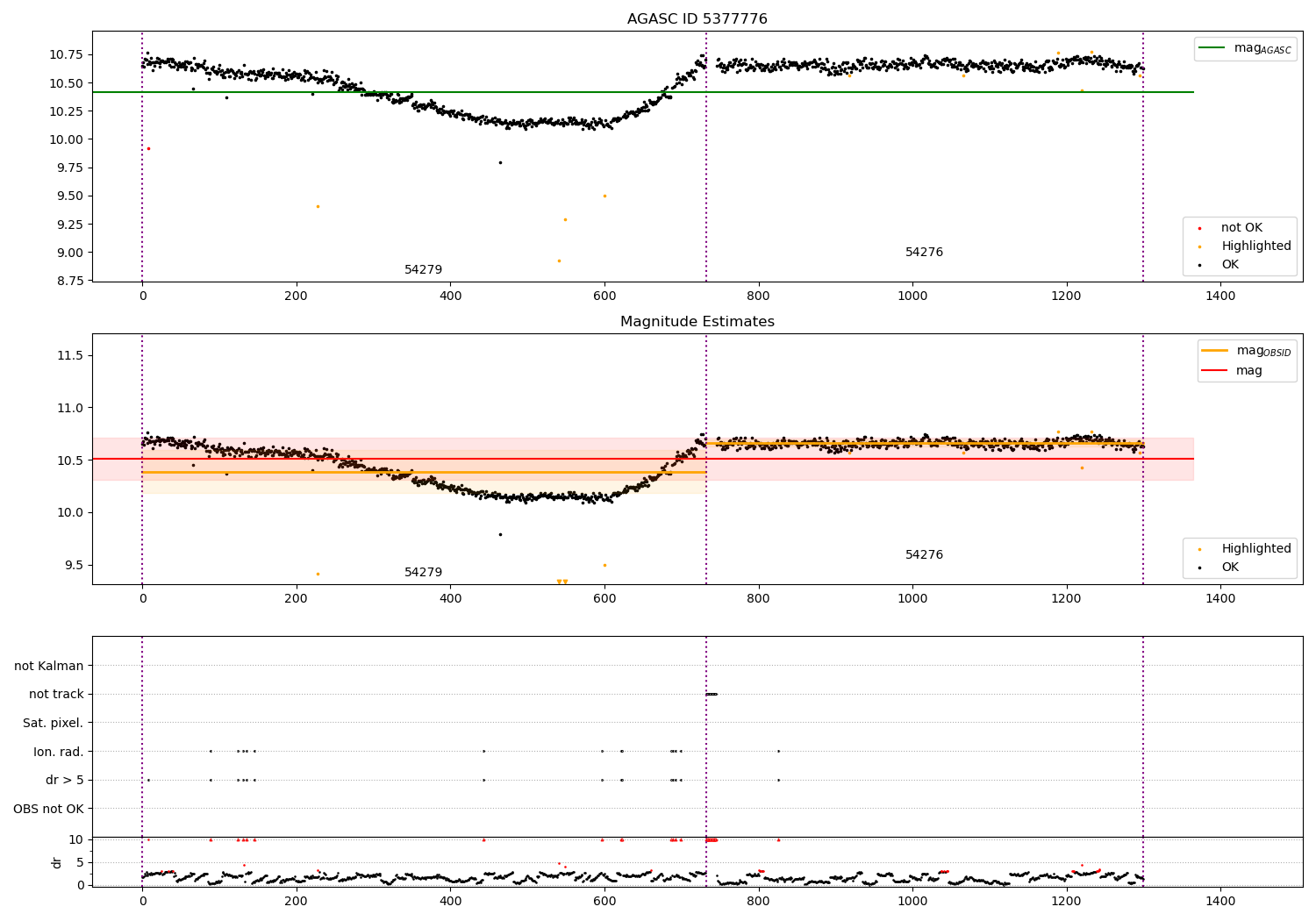Select the mag AGASC legend entry

[x=1246, y=48]
